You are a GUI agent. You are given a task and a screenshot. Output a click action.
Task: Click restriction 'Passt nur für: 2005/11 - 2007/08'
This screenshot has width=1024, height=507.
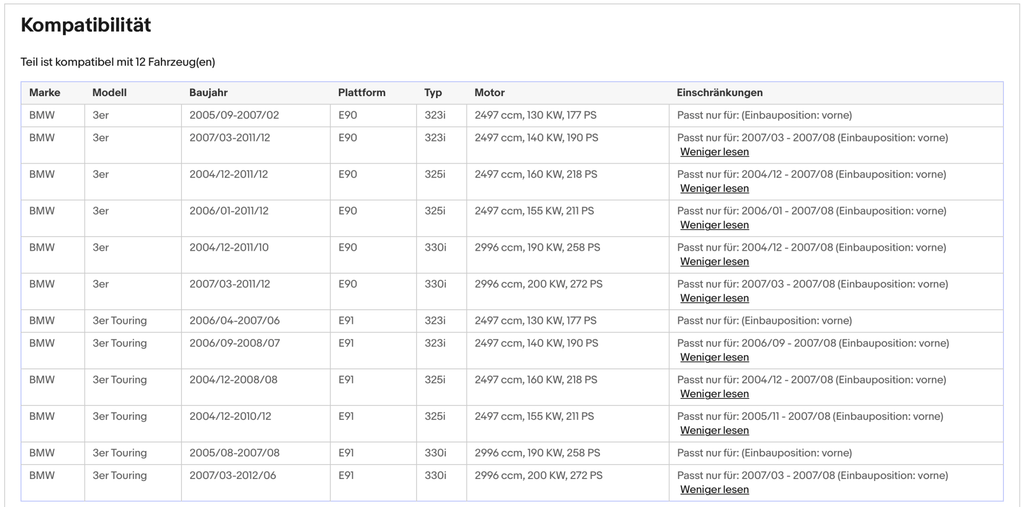point(753,416)
